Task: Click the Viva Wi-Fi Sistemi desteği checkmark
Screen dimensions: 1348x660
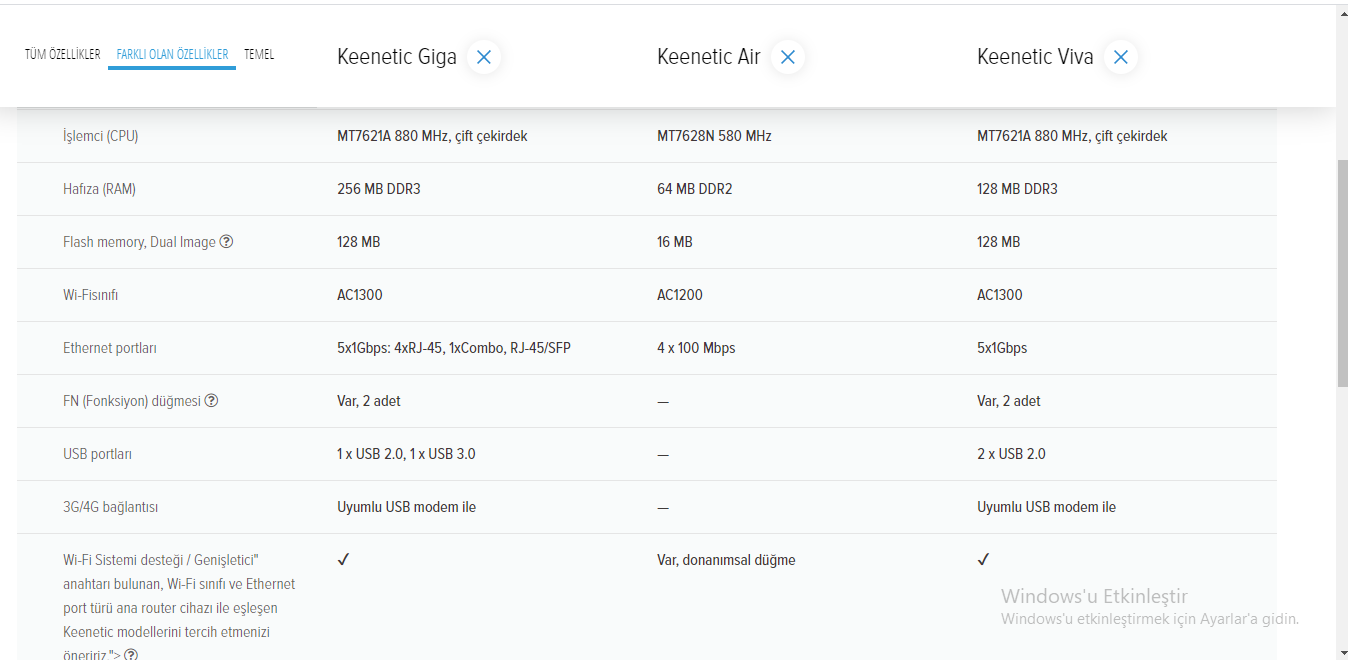Action: (x=983, y=559)
